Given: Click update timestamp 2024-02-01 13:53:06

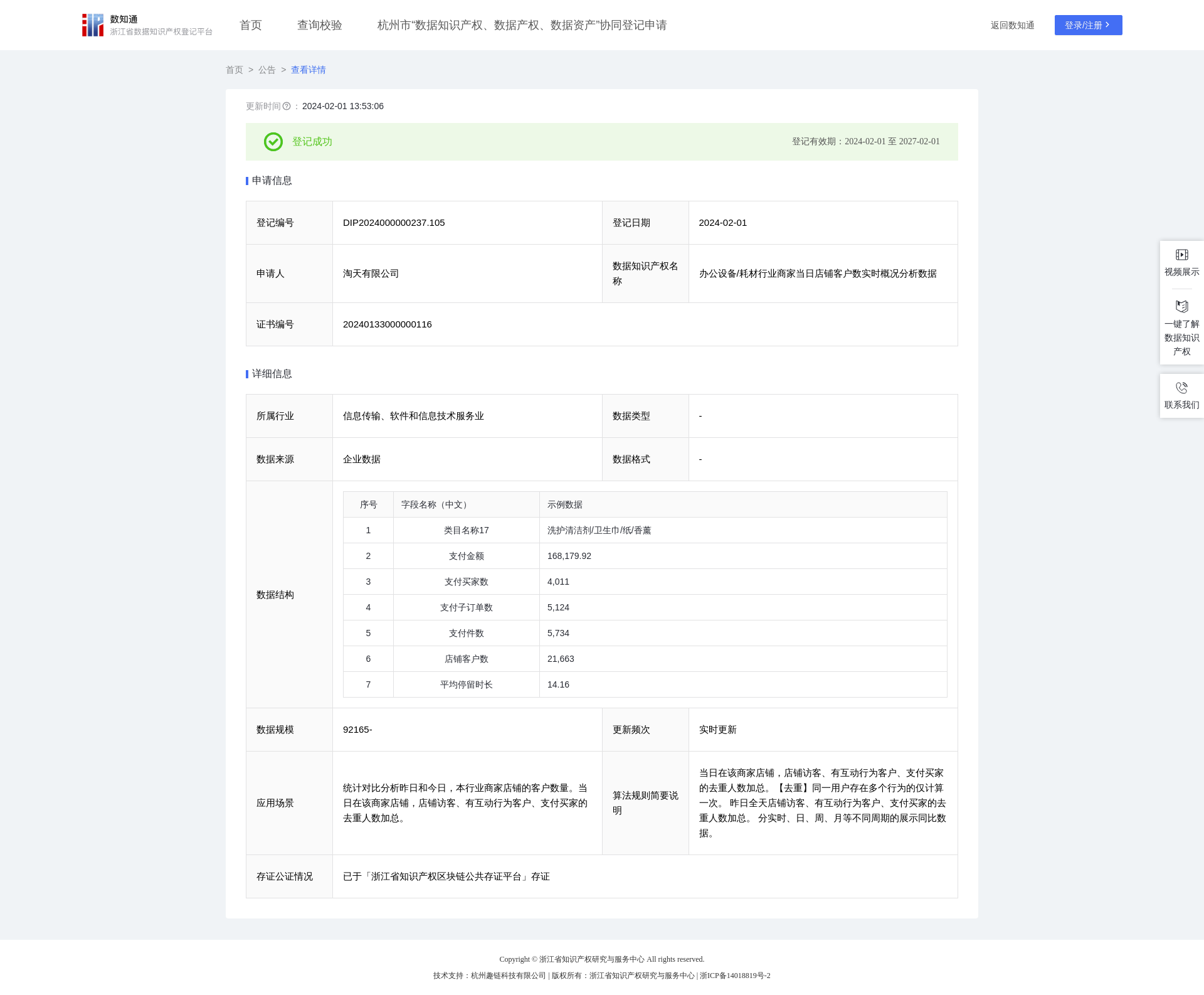Looking at the screenshot, I should pos(343,106).
